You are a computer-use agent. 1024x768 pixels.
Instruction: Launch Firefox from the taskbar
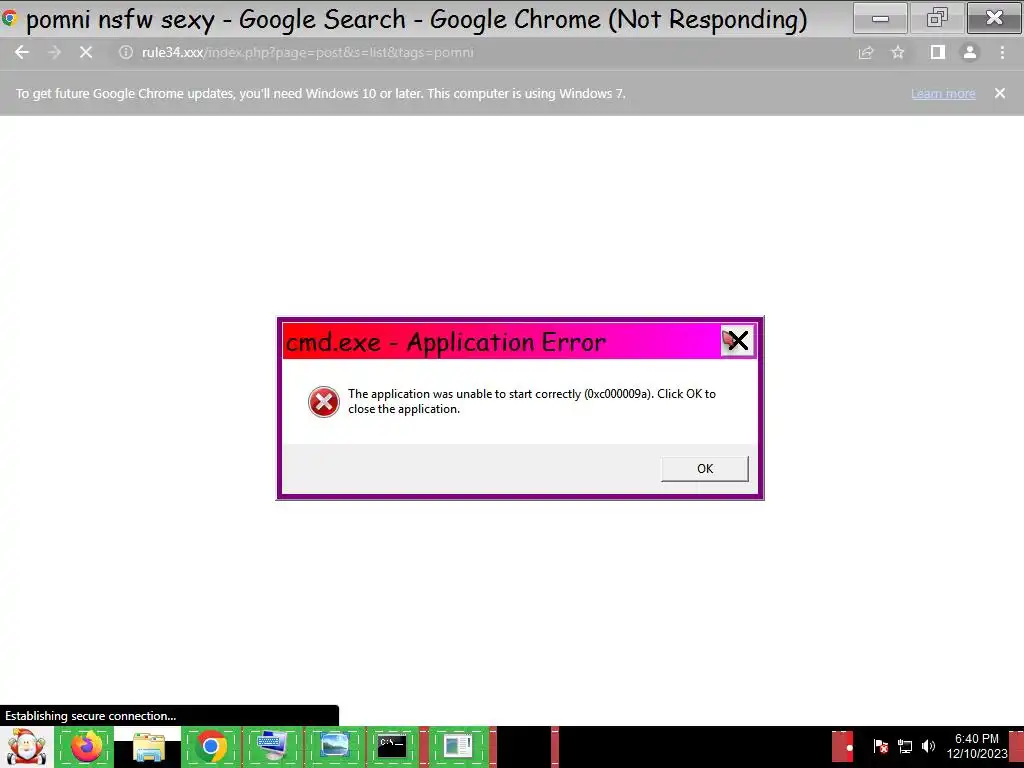click(x=86, y=747)
